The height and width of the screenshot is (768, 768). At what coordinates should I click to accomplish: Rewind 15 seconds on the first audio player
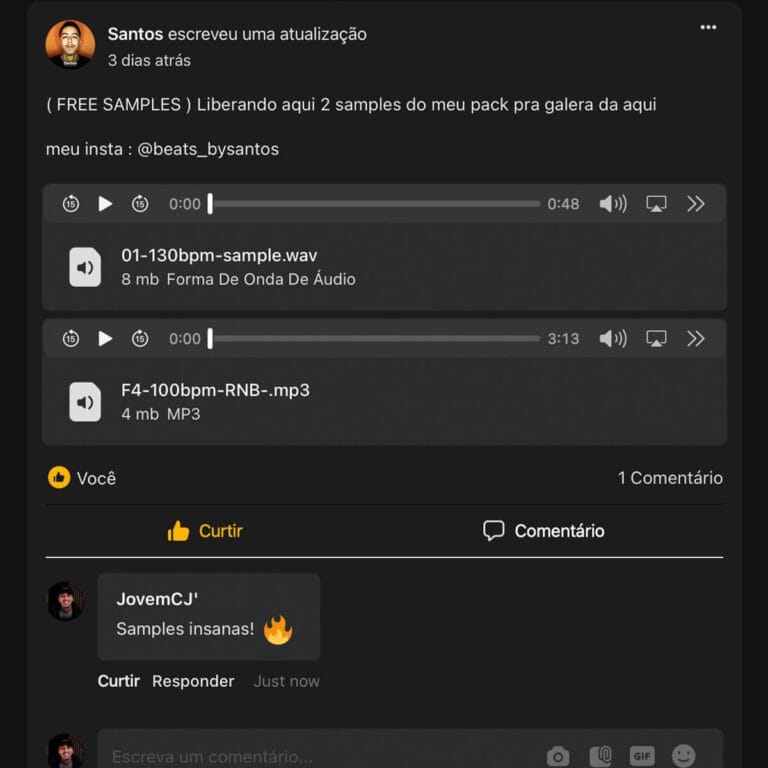[x=70, y=204]
